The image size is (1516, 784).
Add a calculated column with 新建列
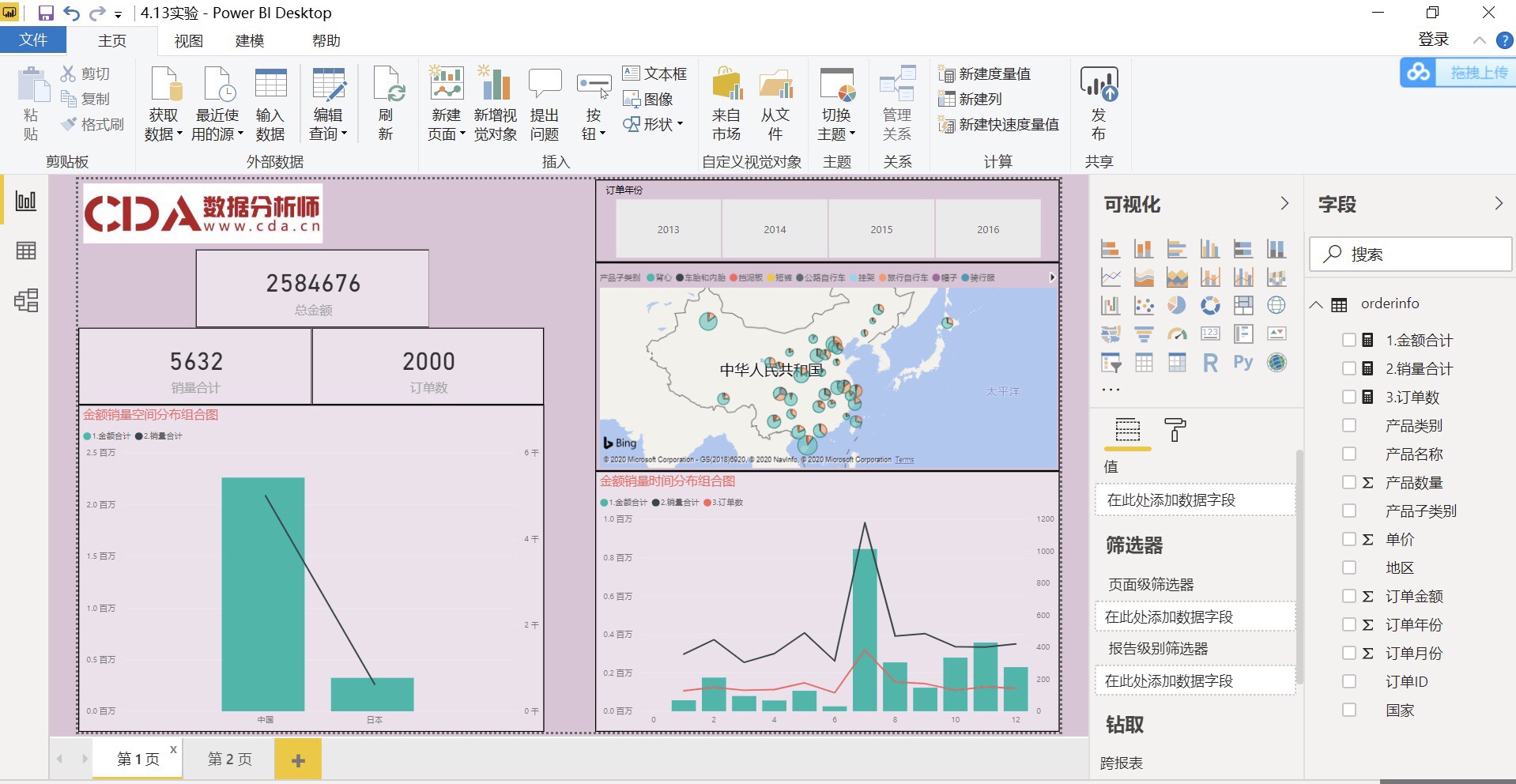coord(970,99)
